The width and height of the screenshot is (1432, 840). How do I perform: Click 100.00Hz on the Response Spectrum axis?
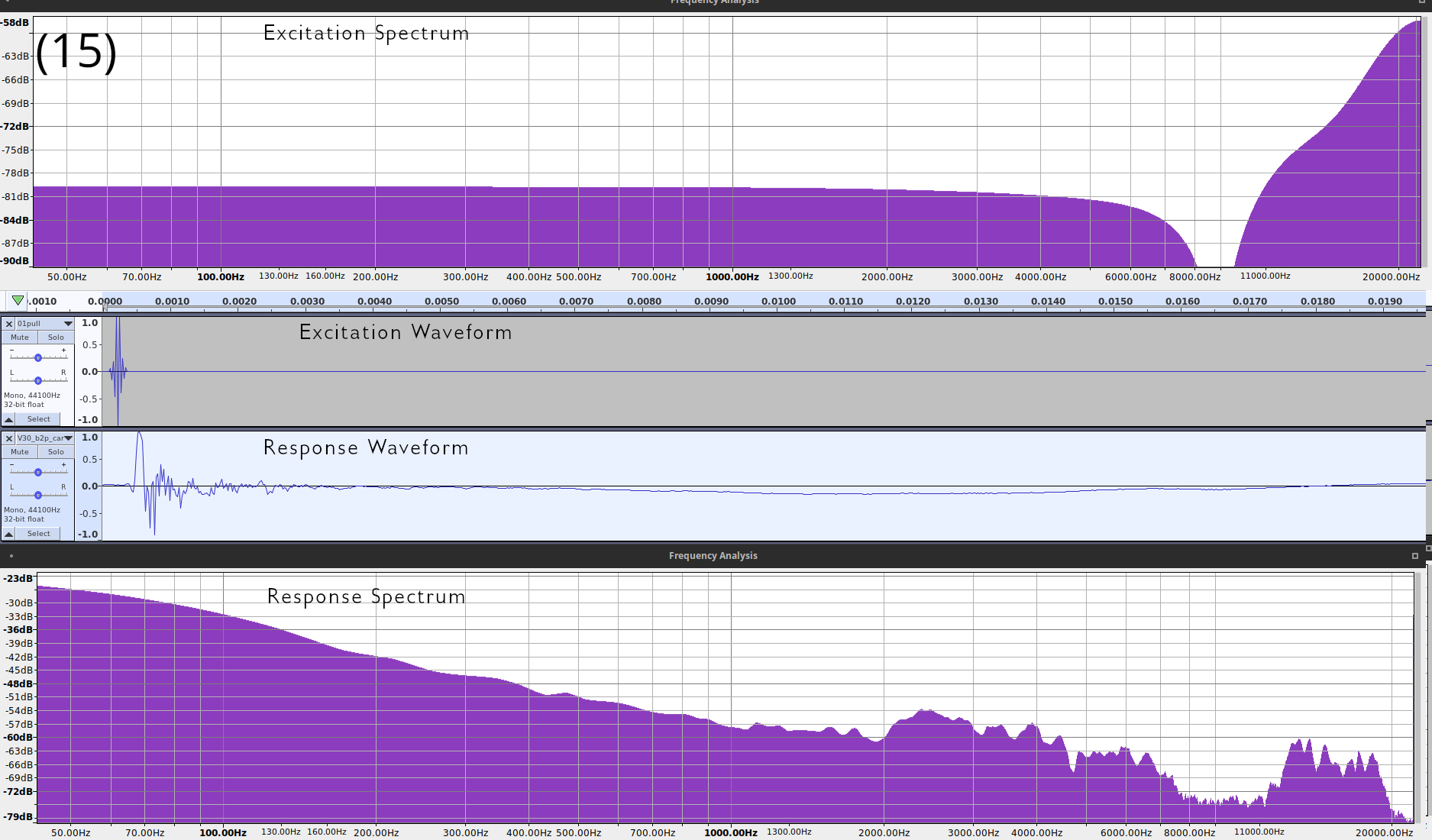[223, 833]
